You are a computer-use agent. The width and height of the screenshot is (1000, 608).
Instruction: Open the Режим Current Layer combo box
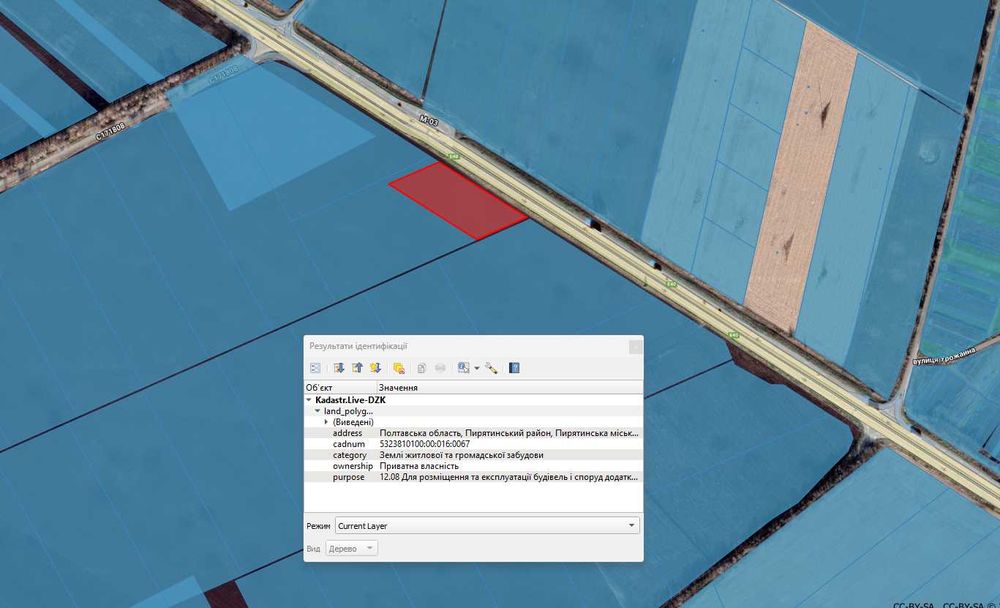[x=487, y=526]
